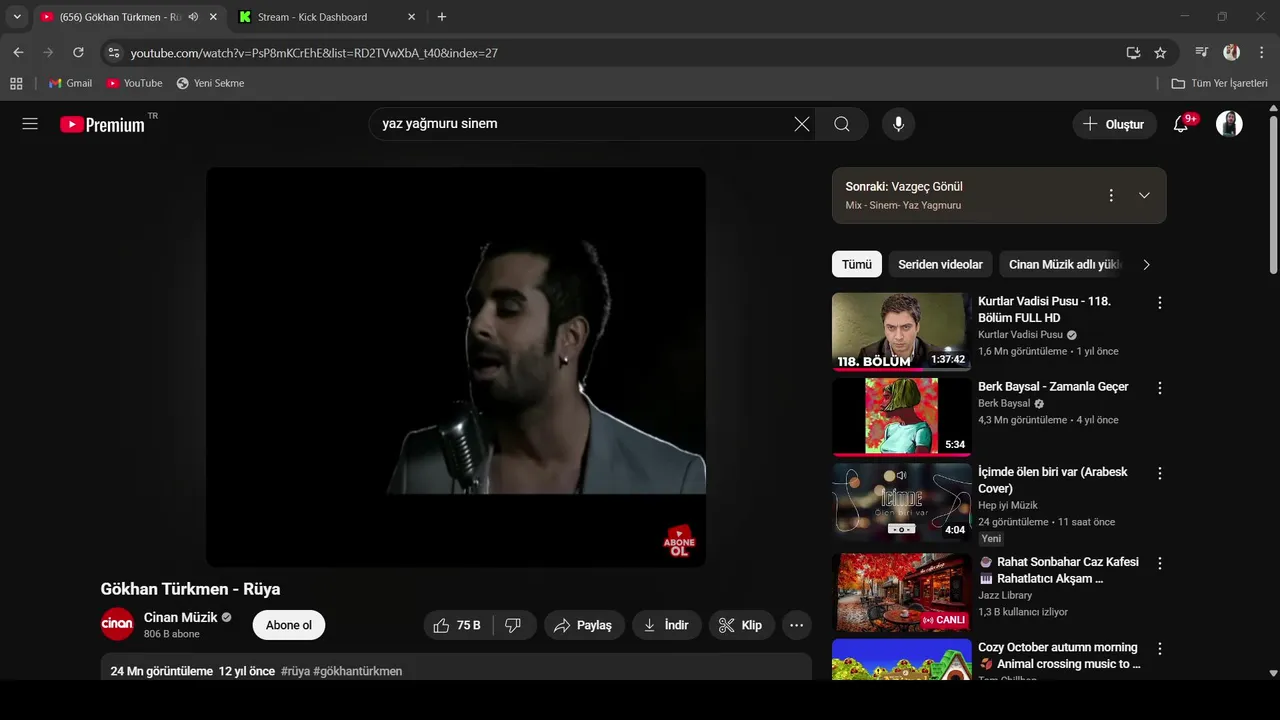Screen dimensions: 1280x720
Task: Open options for Kurtlar Vadisi Pusu video
Action: pos(1160,302)
